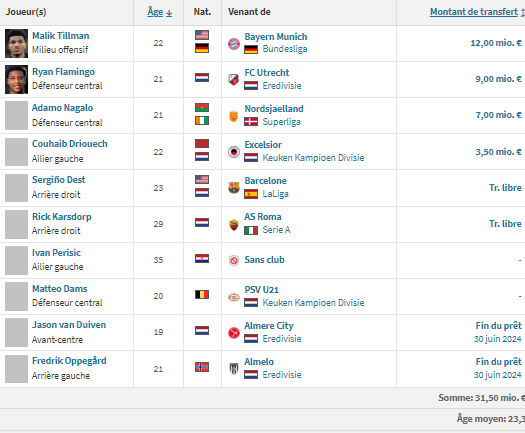Open the Keuken Kampioen Divisie link for Excelsior

[x=313, y=158]
